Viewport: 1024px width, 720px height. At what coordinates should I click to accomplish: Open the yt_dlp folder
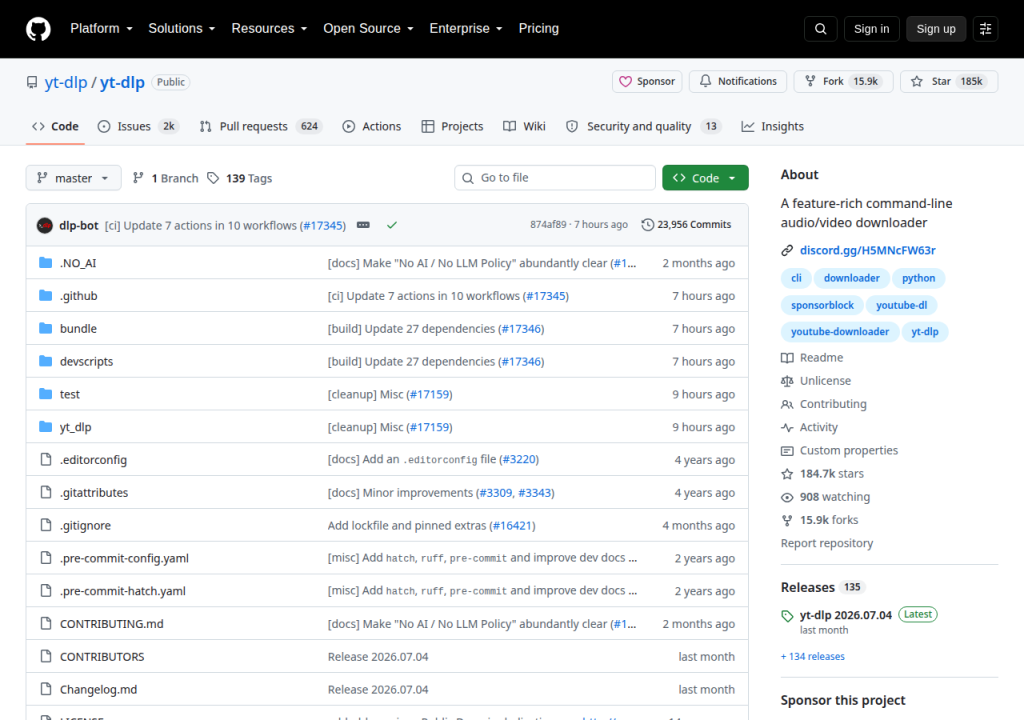pyautogui.click(x=76, y=427)
